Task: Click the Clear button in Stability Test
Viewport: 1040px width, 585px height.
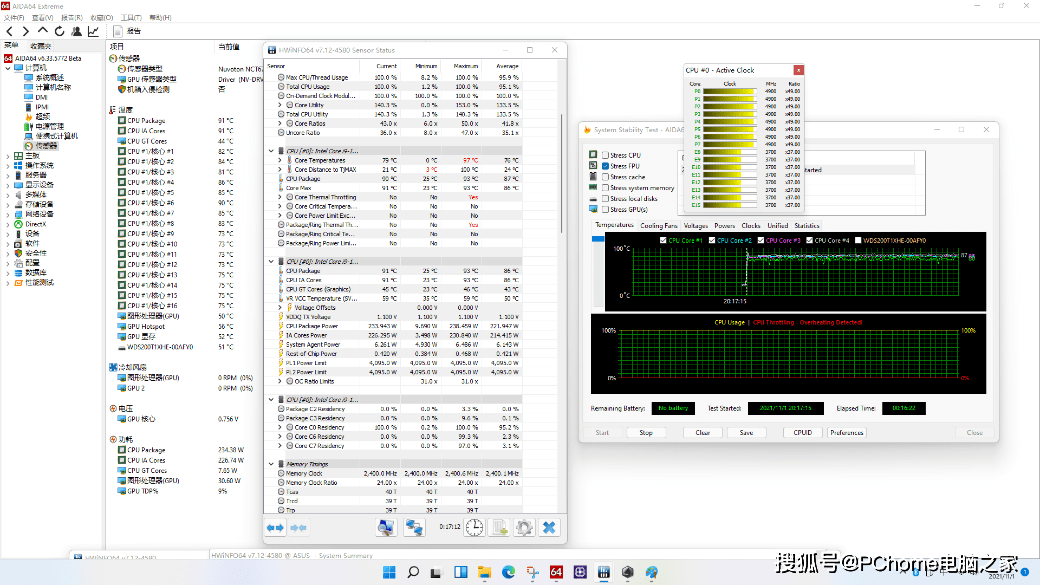Action: pyautogui.click(x=702, y=432)
